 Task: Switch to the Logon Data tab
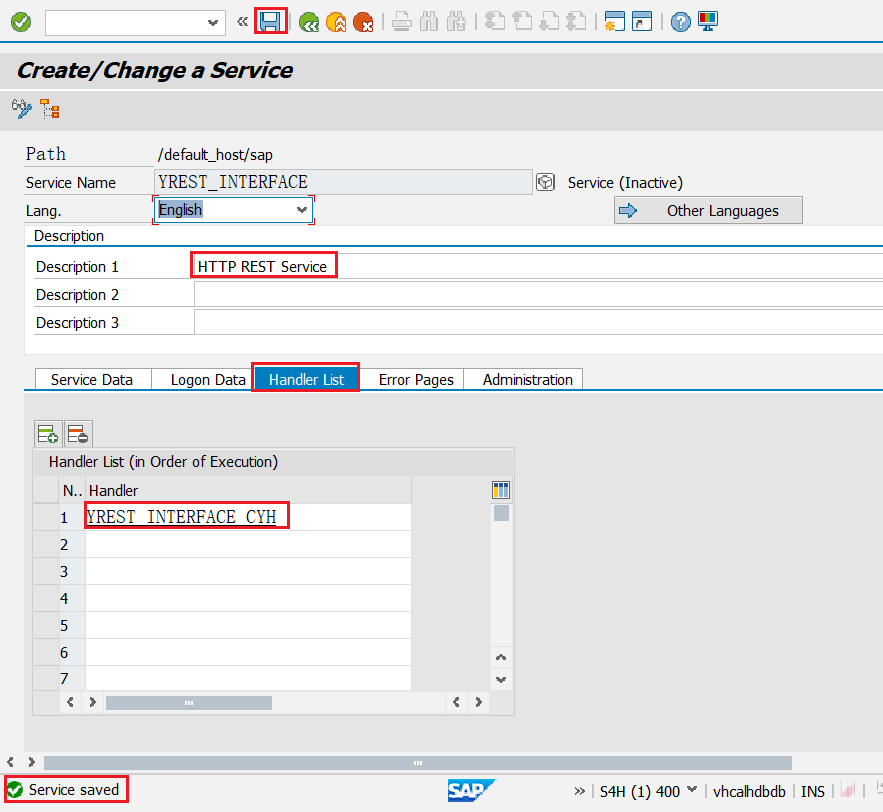point(208,380)
